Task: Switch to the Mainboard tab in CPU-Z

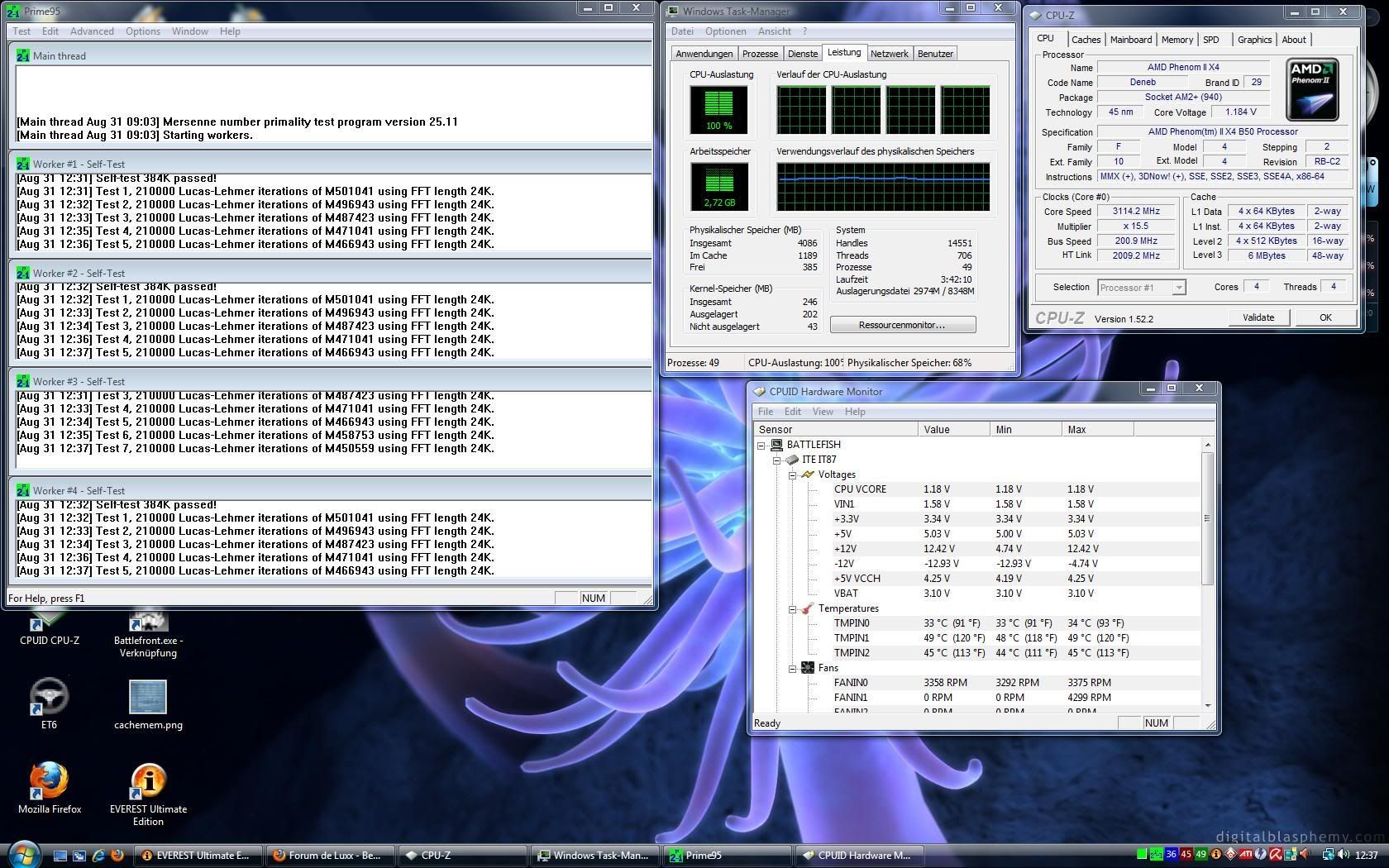Action: (x=1130, y=40)
